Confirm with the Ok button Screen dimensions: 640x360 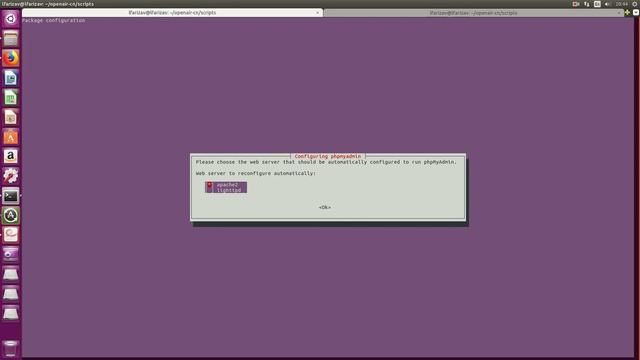[324, 207]
